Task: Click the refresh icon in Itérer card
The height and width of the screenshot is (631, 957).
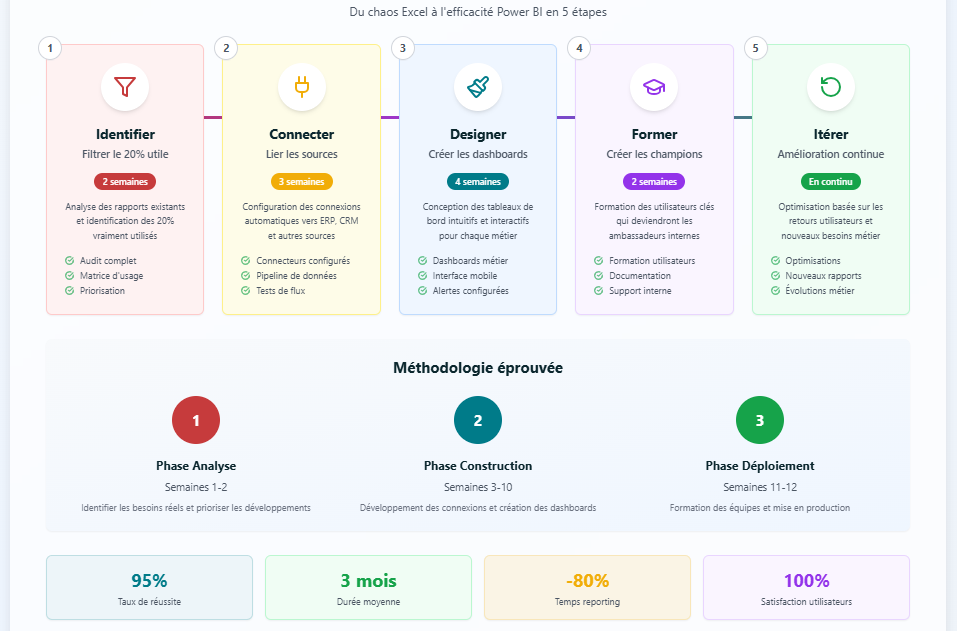Action: 830,87
